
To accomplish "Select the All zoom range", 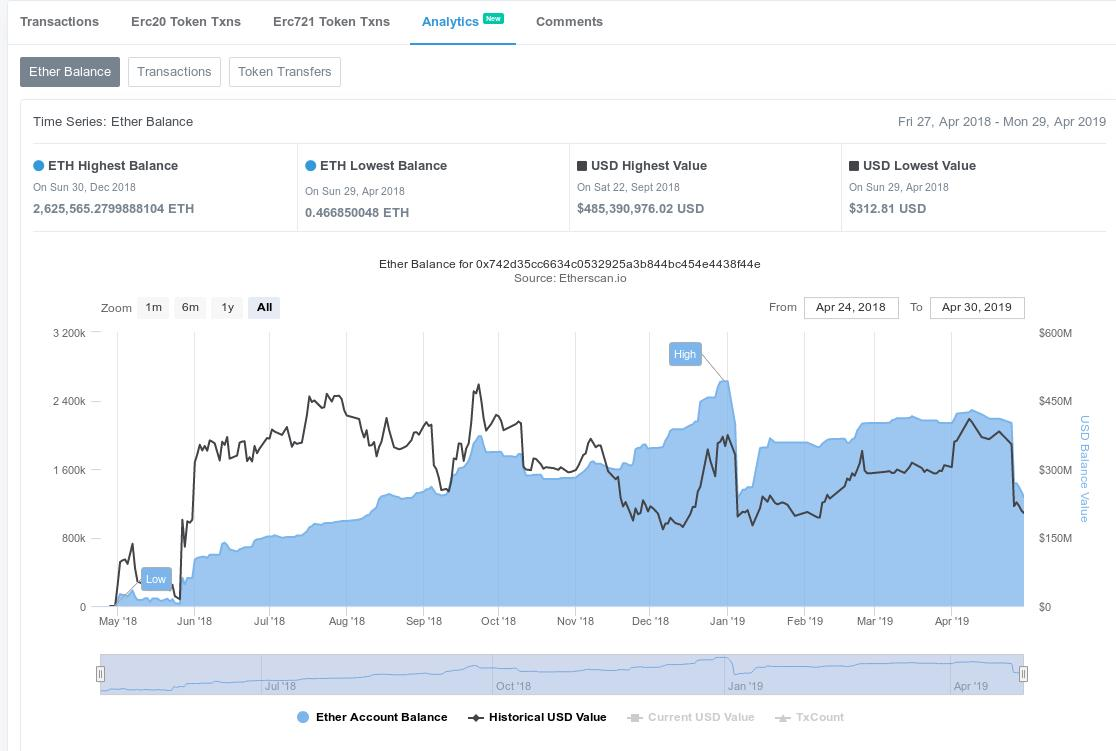I will tap(264, 308).
